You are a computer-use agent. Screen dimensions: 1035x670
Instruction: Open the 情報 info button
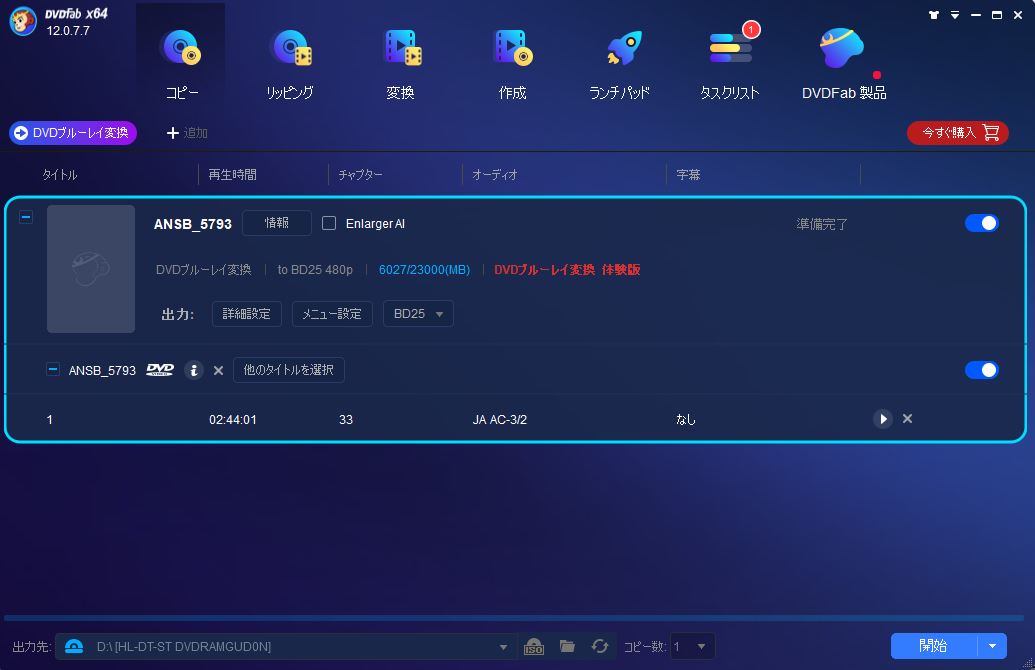(277, 223)
